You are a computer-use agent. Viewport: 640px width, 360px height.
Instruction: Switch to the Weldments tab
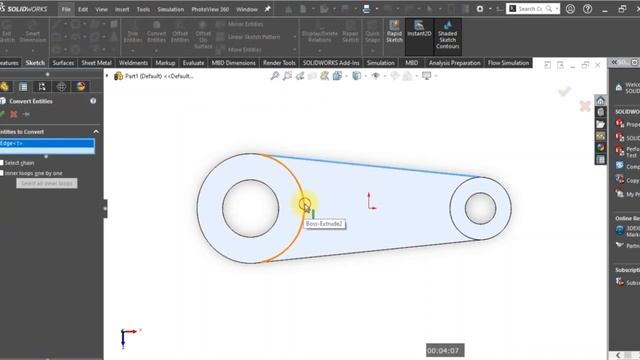pyautogui.click(x=133, y=63)
